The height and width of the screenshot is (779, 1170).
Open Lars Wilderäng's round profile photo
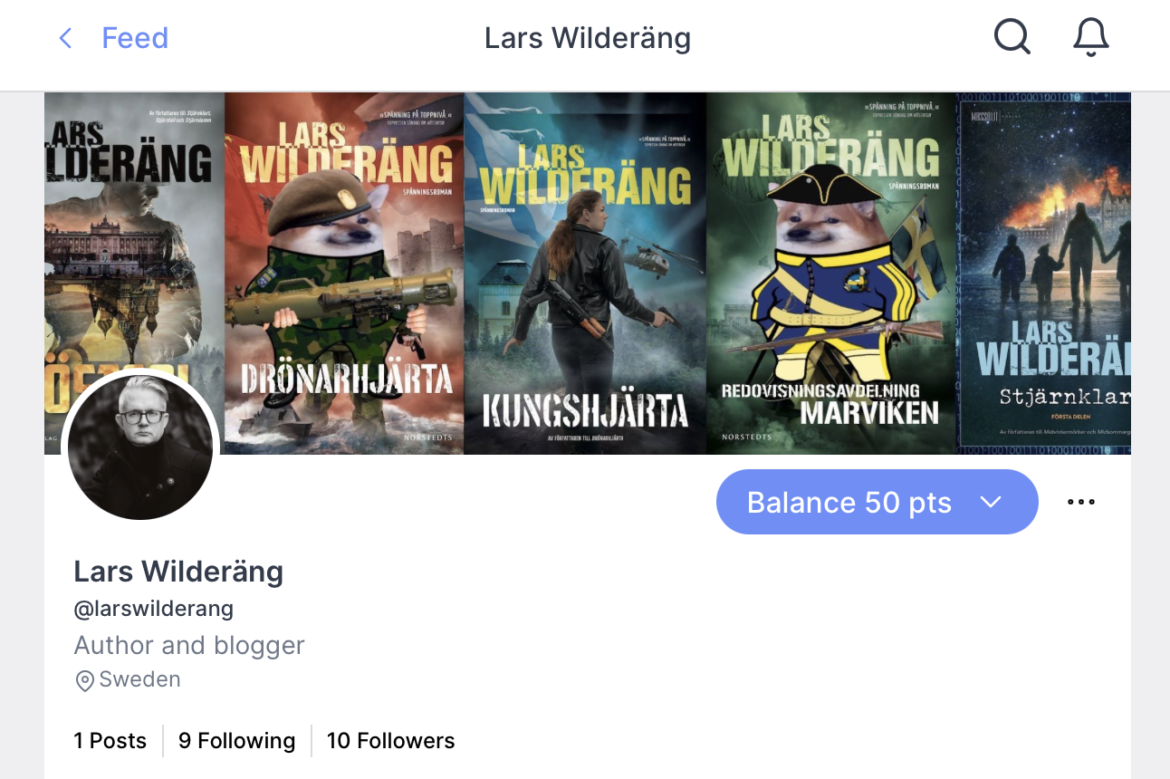140,446
